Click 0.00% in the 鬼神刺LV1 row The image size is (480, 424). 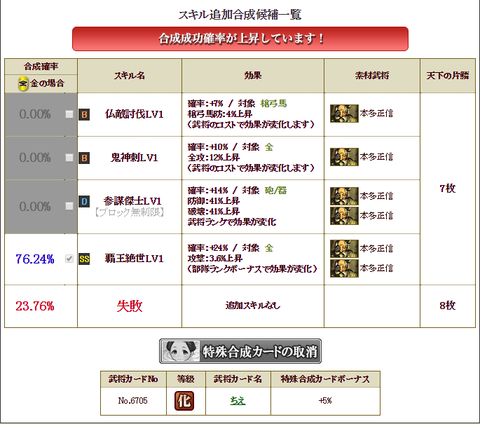coord(35,157)
